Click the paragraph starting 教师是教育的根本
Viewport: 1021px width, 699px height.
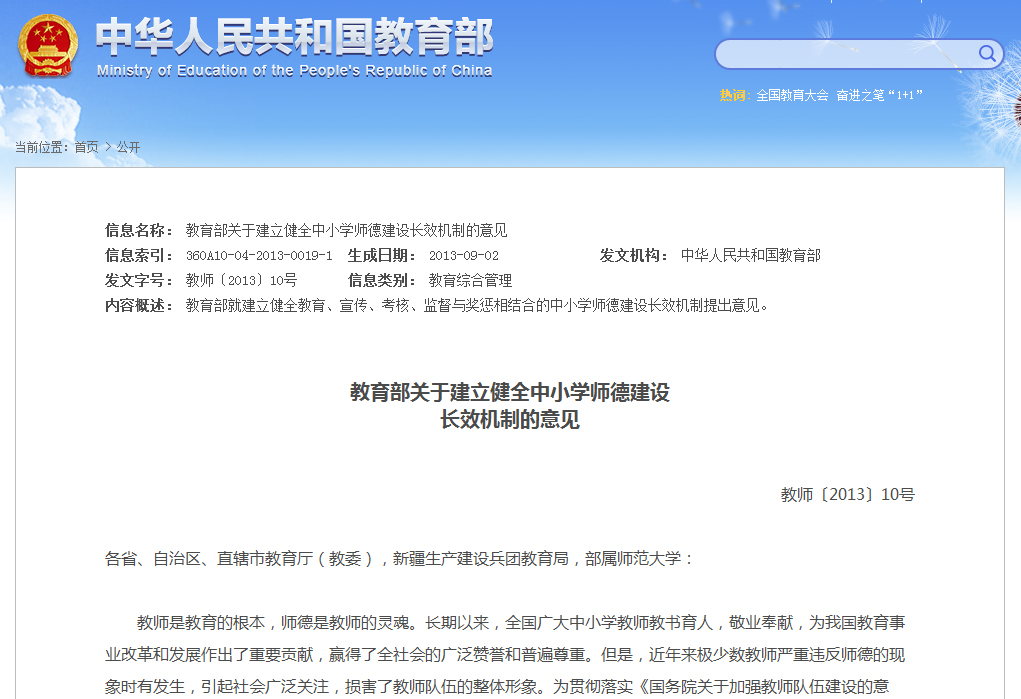pyautogui.click(x=505, y=655)
